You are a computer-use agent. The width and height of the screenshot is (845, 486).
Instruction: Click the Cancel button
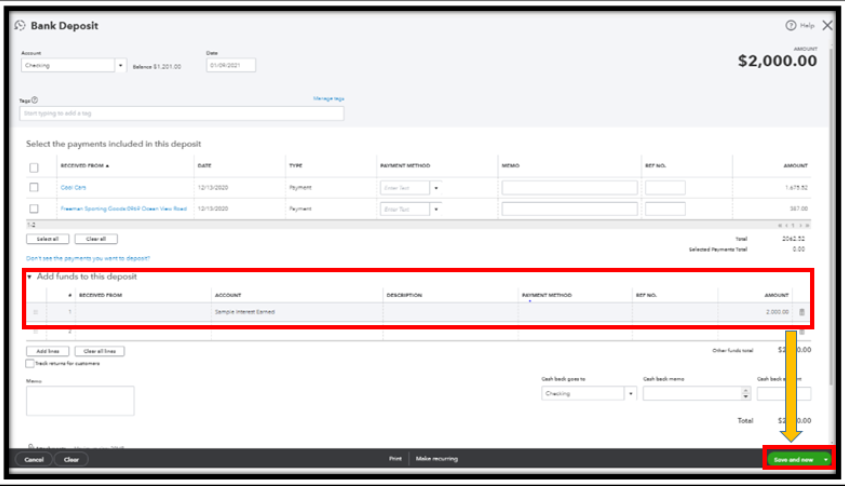[34, 460]
